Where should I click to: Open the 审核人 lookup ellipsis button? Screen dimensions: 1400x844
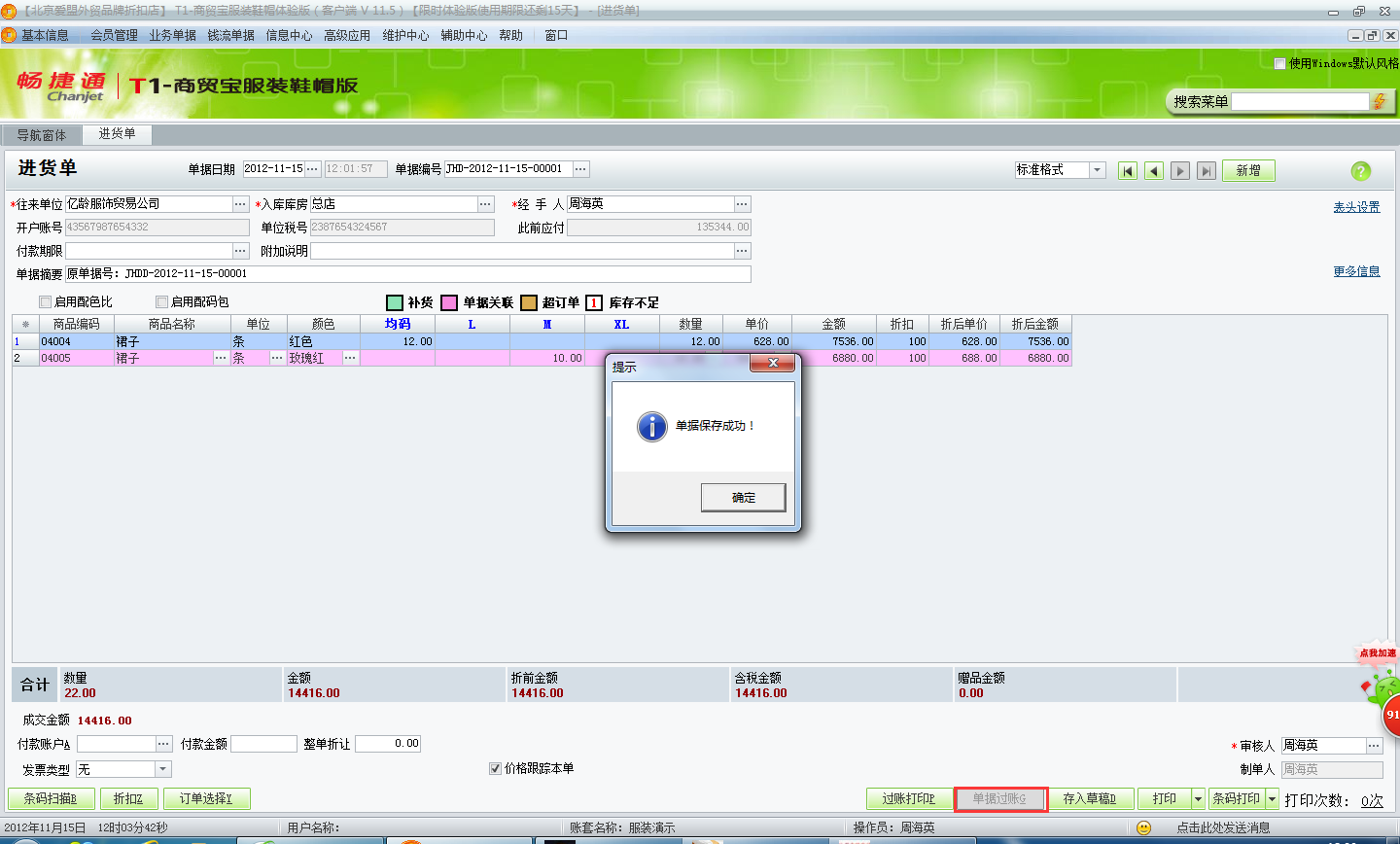(x=1374, y=746)
